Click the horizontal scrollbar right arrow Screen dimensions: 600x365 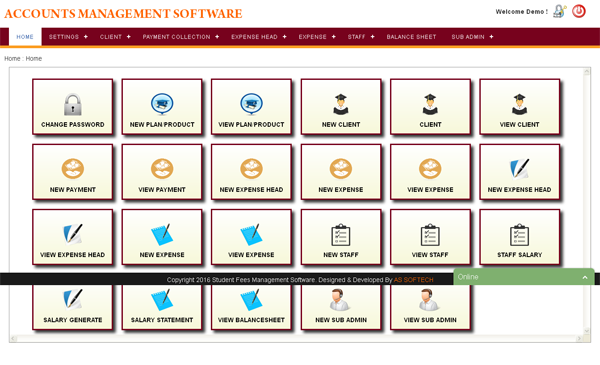579,338
